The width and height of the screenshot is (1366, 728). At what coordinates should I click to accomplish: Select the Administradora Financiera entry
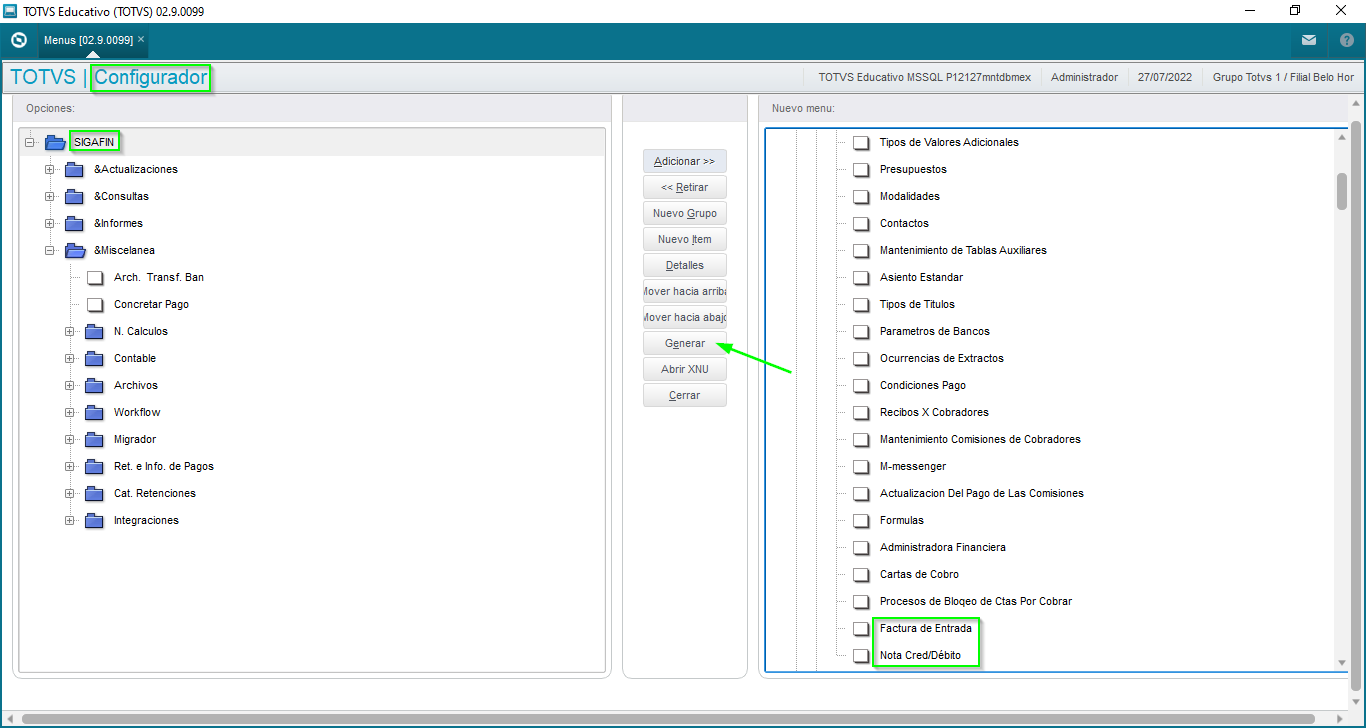943,547
